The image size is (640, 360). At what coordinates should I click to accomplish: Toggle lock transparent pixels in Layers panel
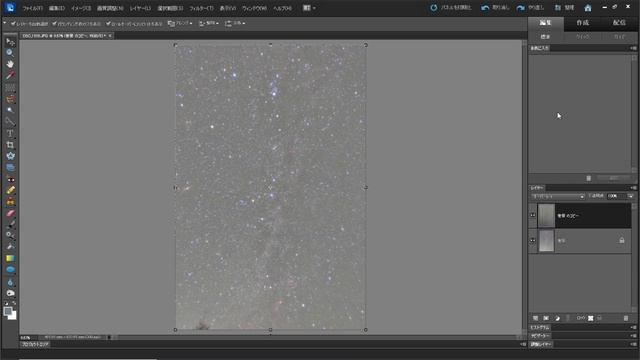click(x=591, y=318)
